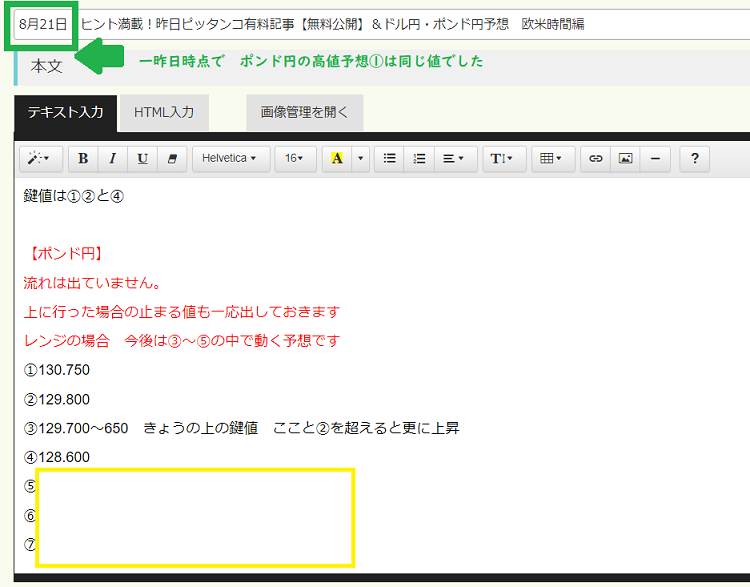
Task: Insert an ordered numbered list
Action: click(419, 158)
